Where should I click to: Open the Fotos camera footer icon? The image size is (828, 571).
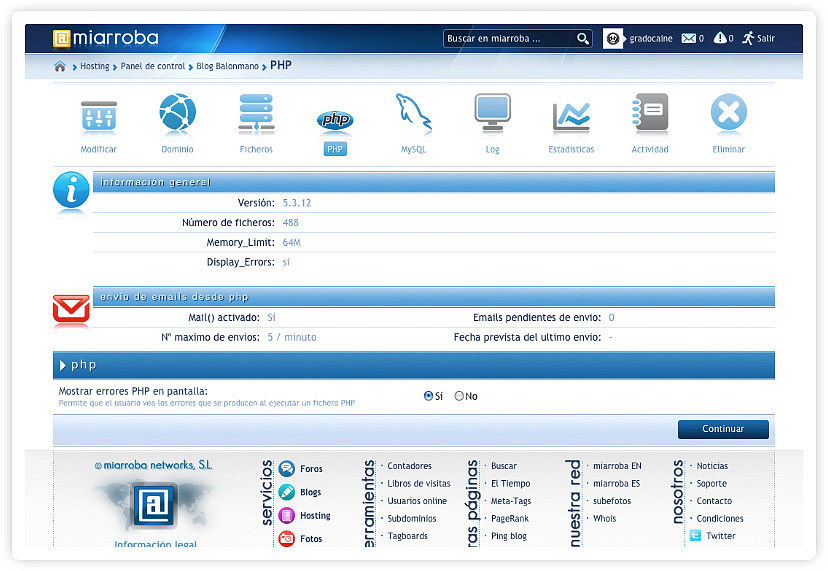[x=287, y=538]
